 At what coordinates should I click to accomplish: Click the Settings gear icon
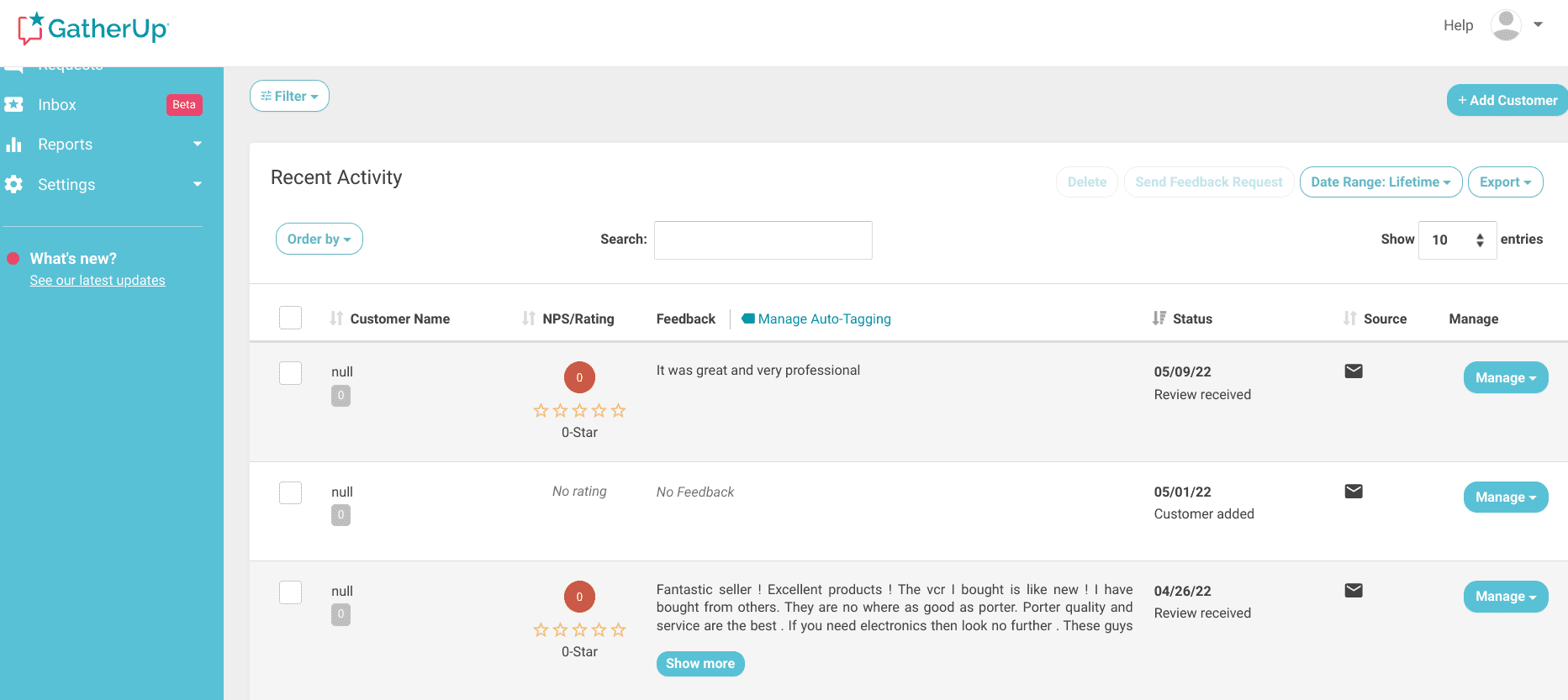click(x=13, y=185)
